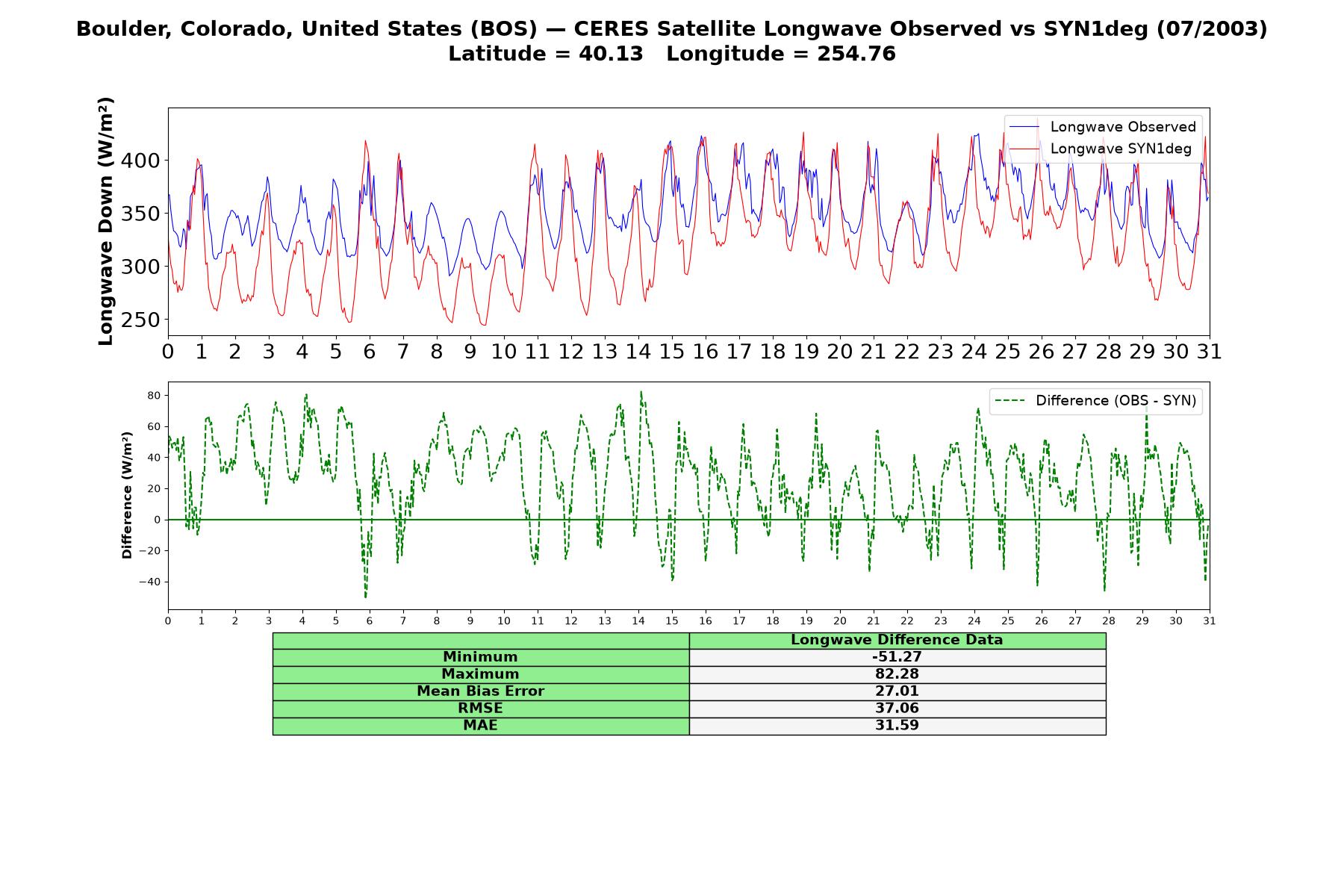The image size is (1344, 896).
Task: Click the Longwave Difference Data header cell
Action: pos(897,640)
